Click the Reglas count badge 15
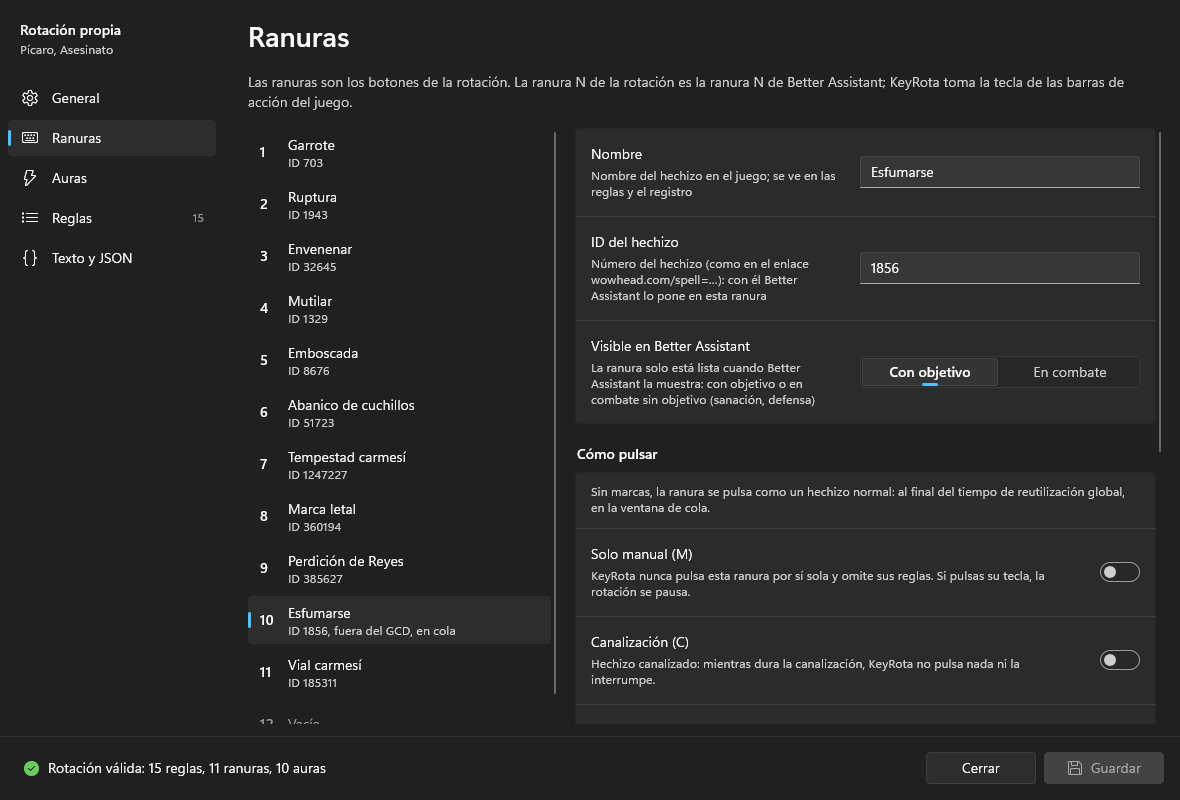 [x=198, y=218]
